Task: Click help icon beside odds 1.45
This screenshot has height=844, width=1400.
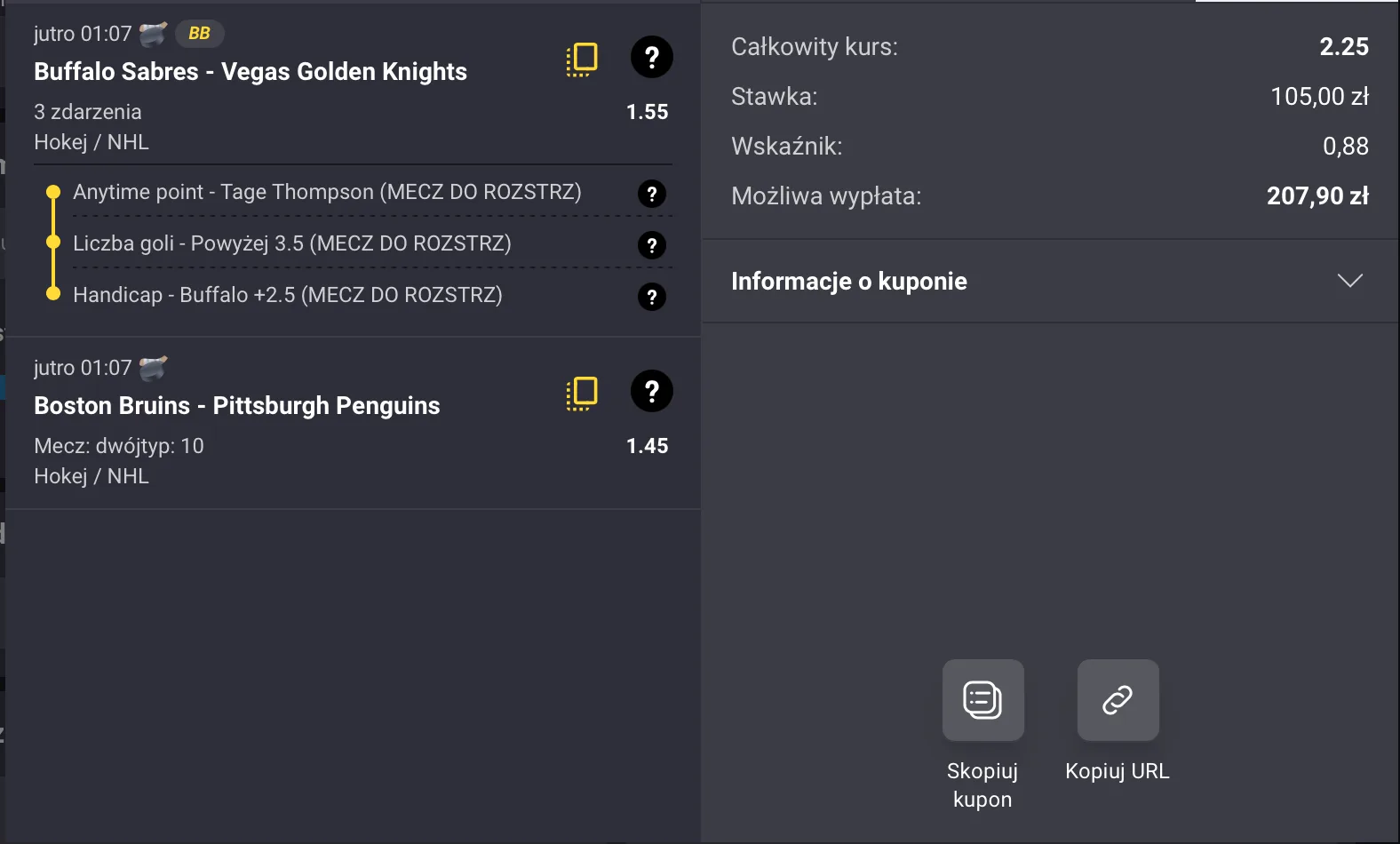Action: [x=652, y=391]
